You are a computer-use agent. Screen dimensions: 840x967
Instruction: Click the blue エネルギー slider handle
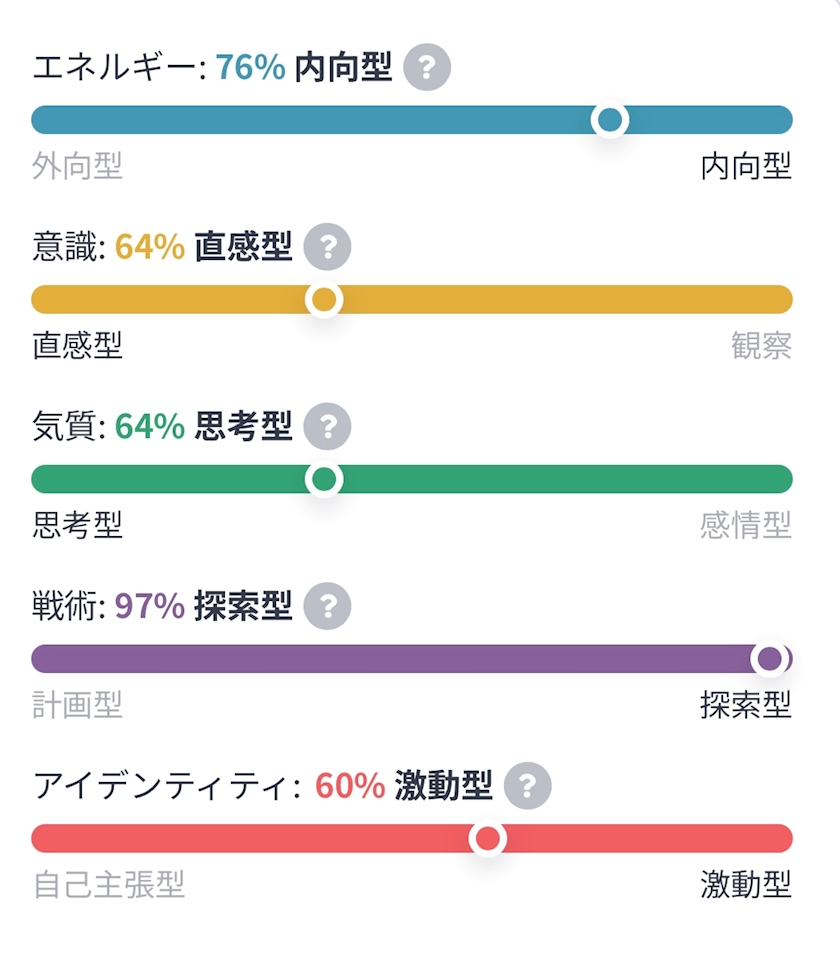pyautogui.click(x=609, y=120)
